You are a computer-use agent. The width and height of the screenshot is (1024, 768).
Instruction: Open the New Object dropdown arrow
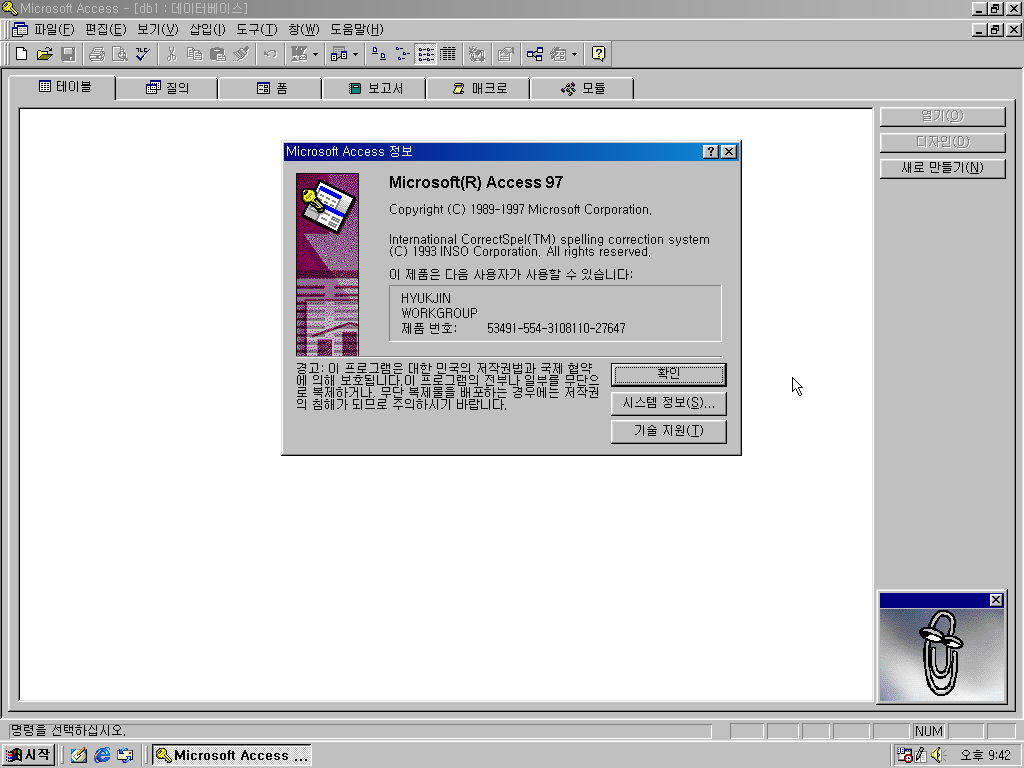(575, 54)
